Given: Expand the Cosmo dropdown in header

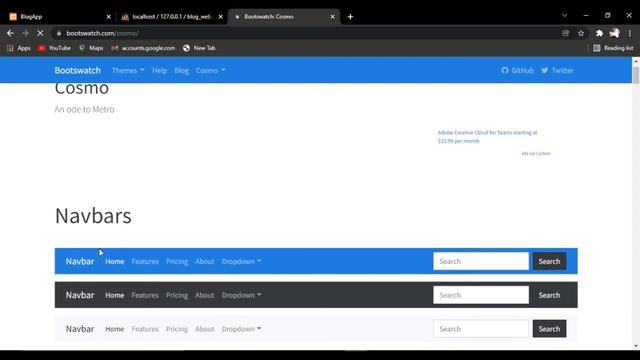Looking at the screenshot, I should pos(211,70).
